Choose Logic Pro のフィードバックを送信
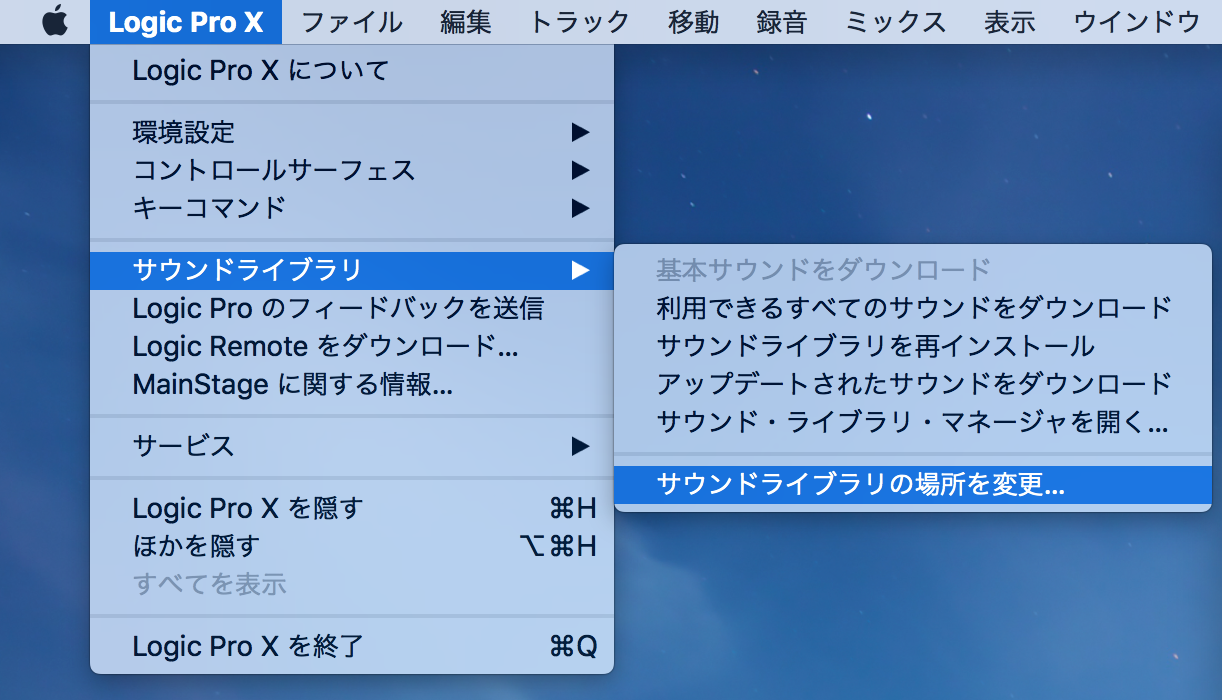The image size is (1222, 700). coord(338,308)
